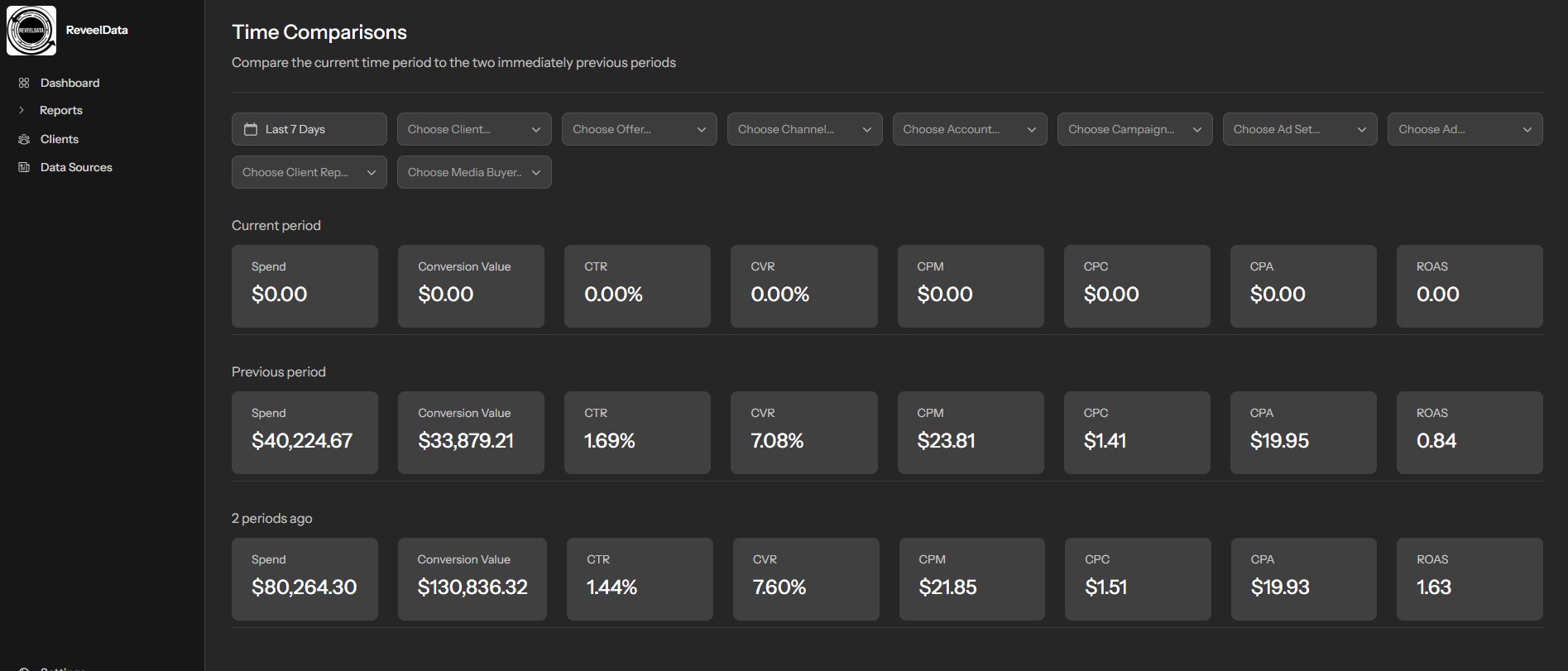Click previous period CPA $19.95

pyautogui.click(x=1303, y=433)
